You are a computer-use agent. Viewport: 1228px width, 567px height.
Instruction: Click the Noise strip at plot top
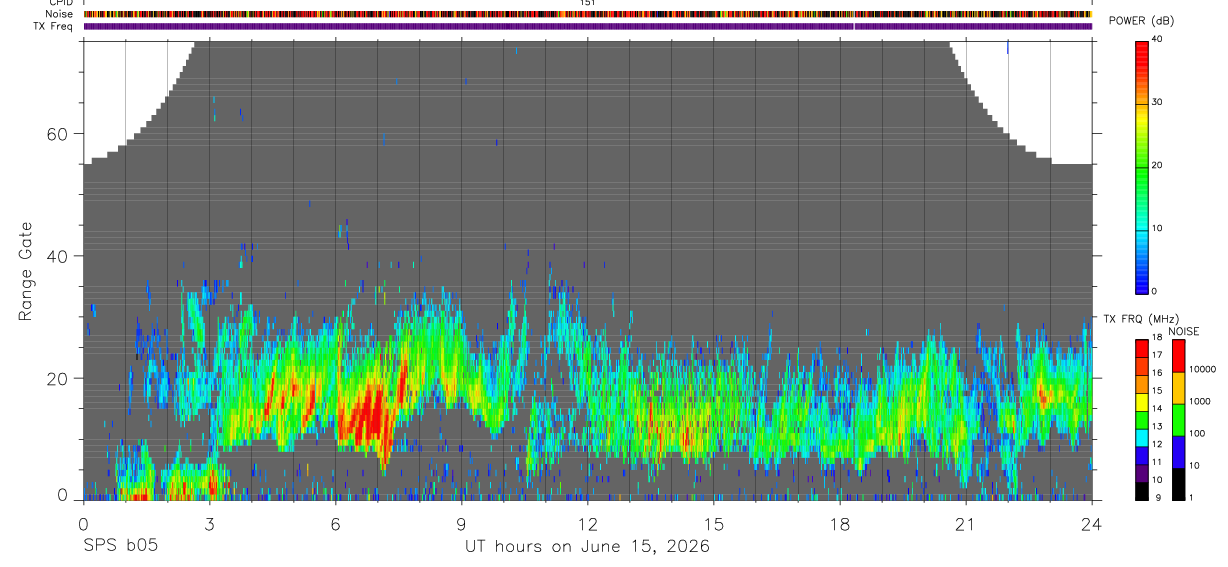coord(587,14)
